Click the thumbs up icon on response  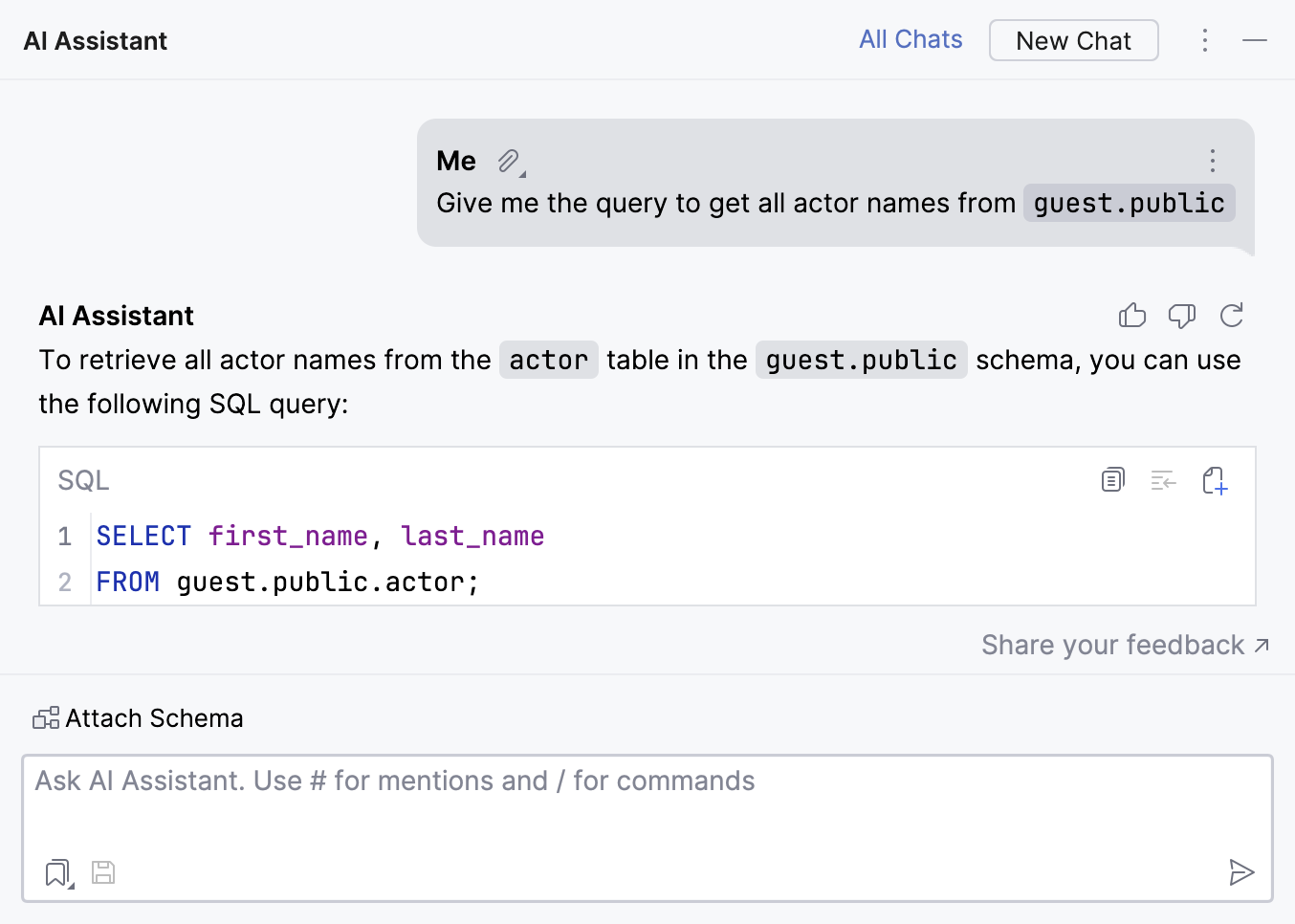(x=1132, y=316)
